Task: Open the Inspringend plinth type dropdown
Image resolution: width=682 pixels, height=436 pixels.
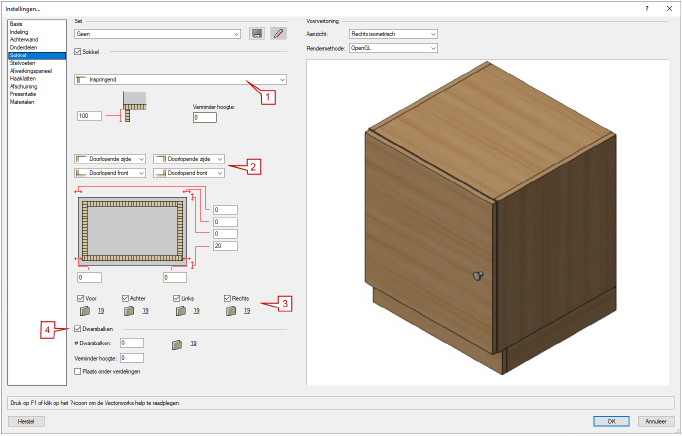Action: [181, 80]
